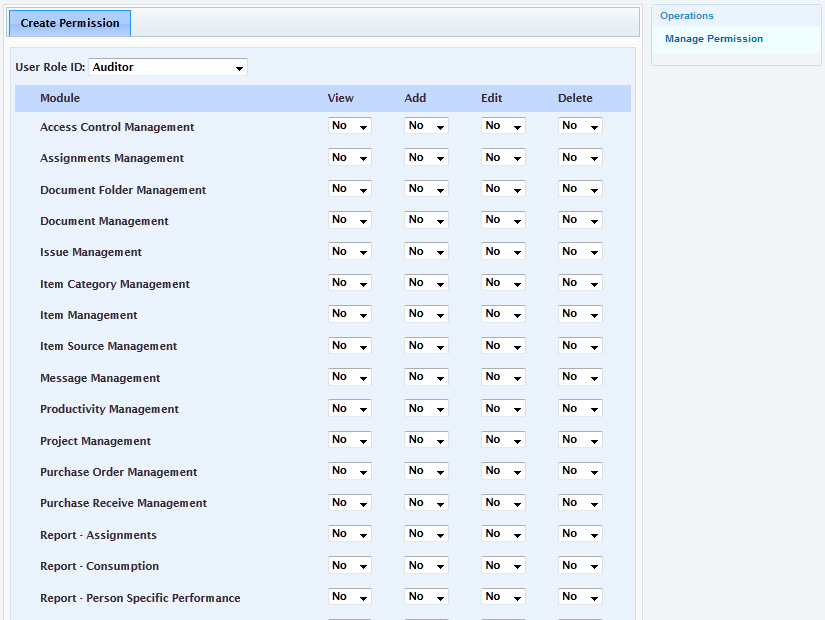This screenshot has height=620, width=825.
Task: Open View dropdown for Access Control Management
Action: click(349, 126)
